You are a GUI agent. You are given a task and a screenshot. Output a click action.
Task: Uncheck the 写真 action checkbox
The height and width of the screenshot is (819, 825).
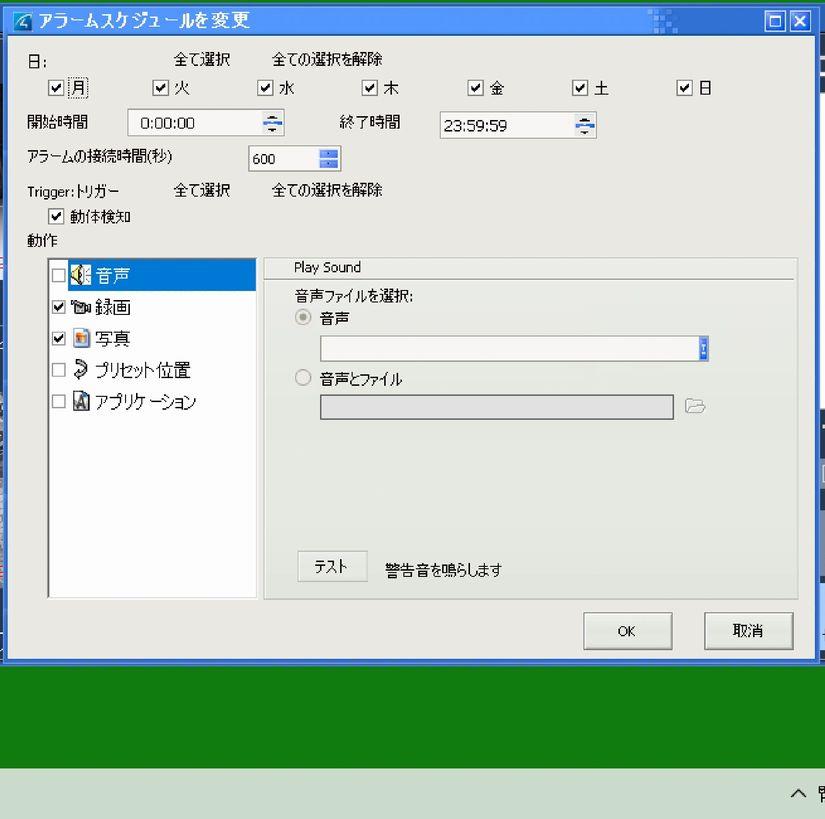(58, 338)
